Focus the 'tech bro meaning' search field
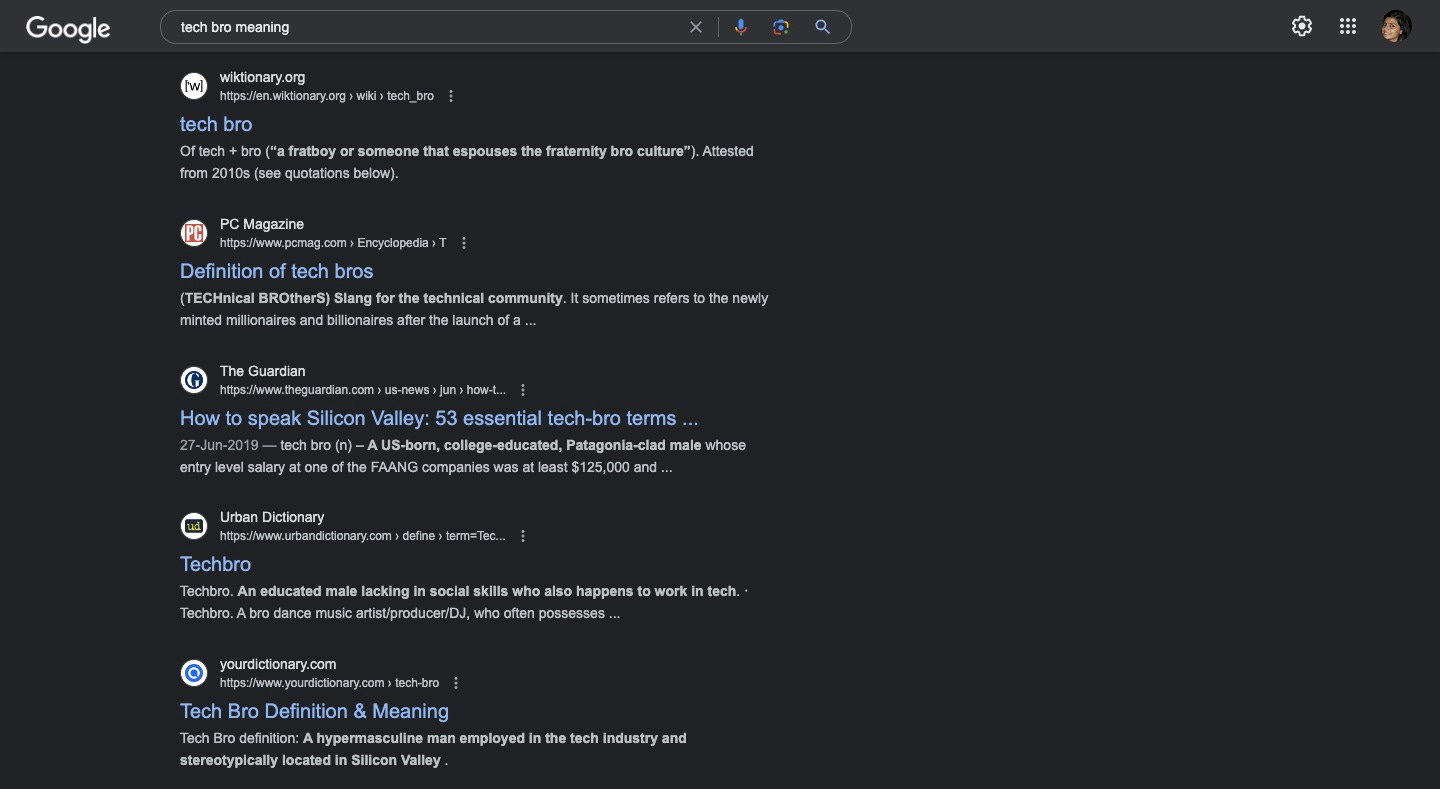 click(x=430, y=27)
